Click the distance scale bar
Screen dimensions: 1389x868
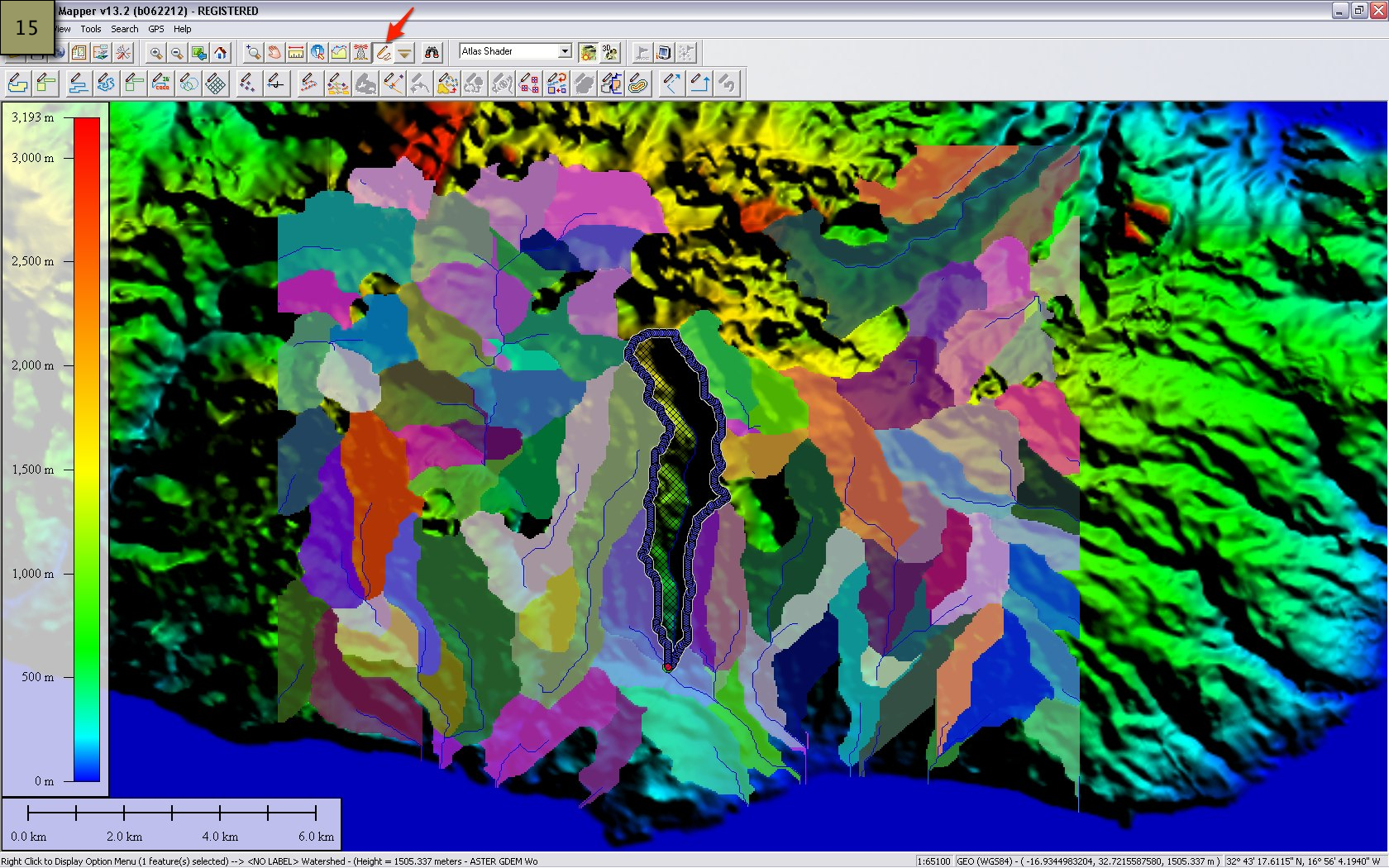pos(171,813)
